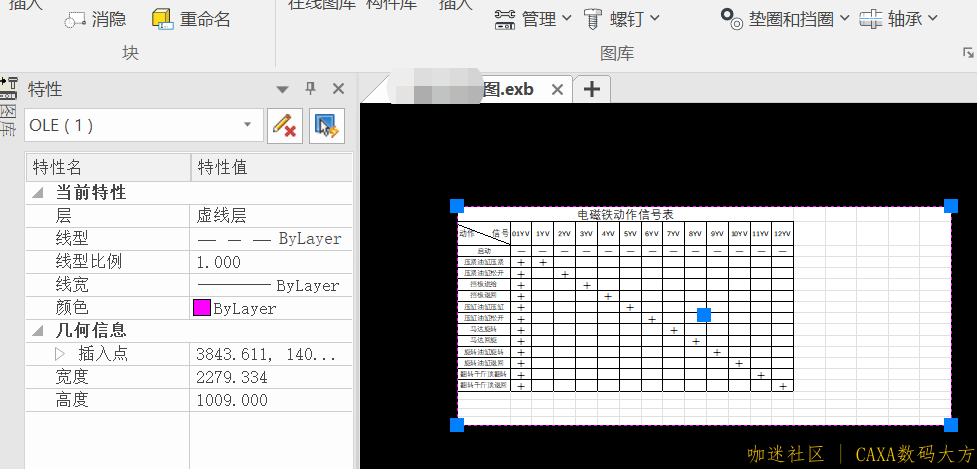Screen dimensions: 977x469
Task: Click the 宽度 value field 2279.334
Action: coord(270,377)
